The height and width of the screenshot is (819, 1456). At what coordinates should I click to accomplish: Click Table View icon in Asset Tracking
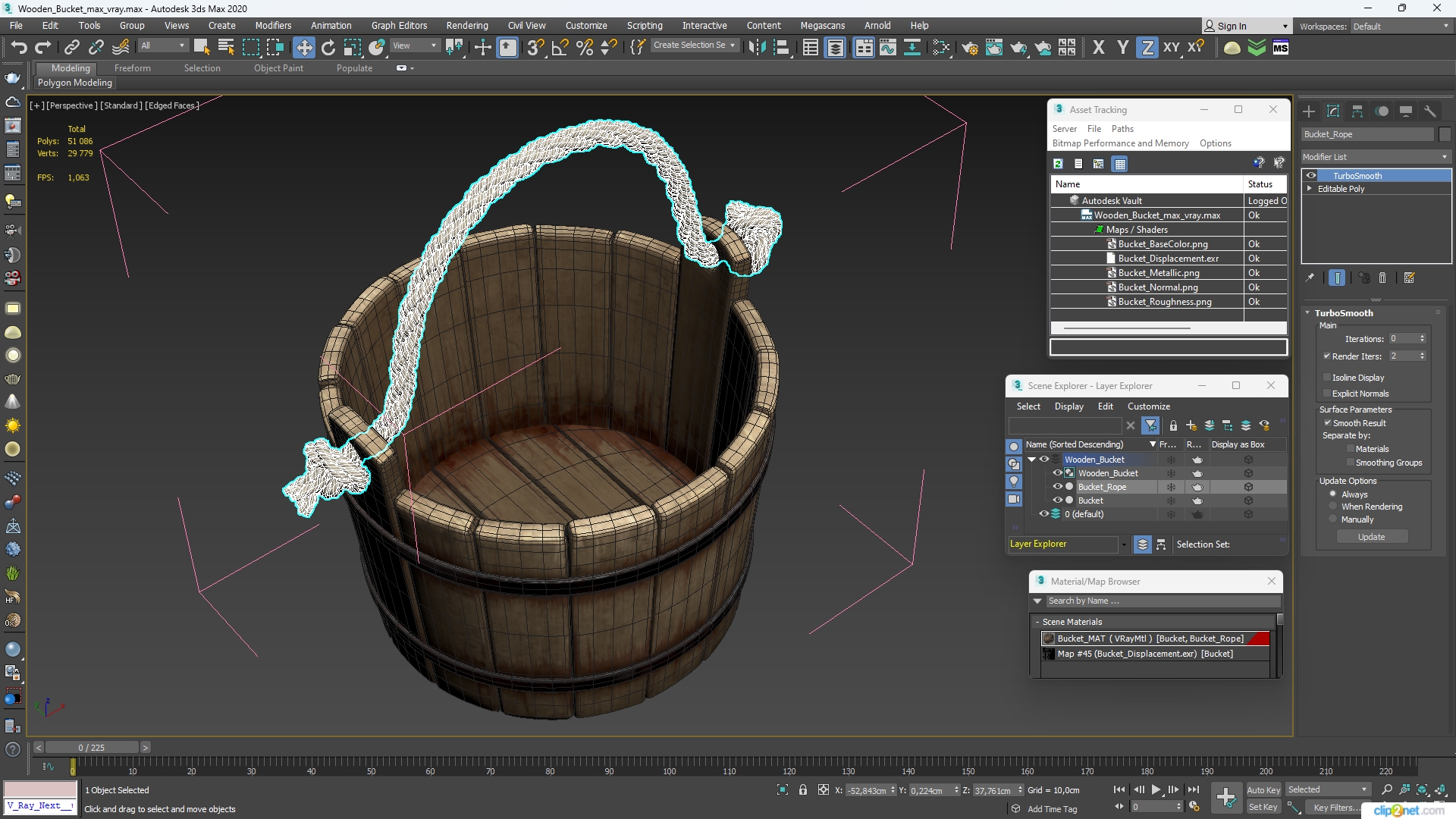click(1120, 163)
